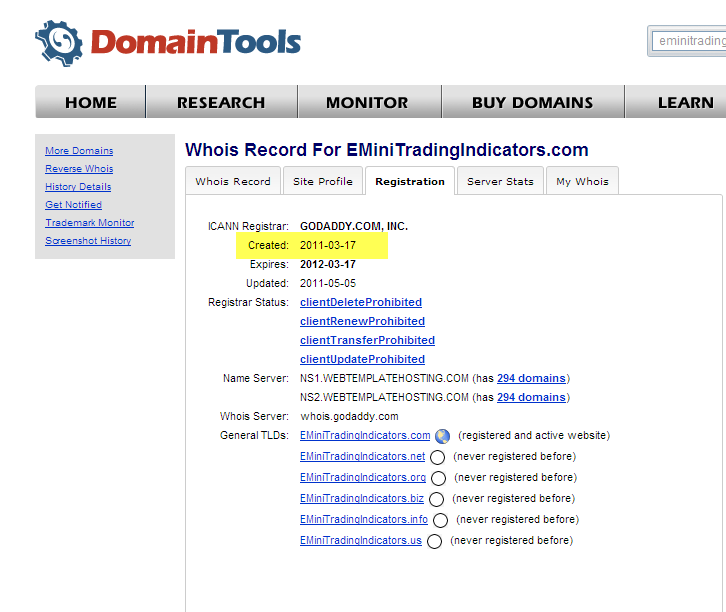
Task: Click the Whois Server label
Action: [254, 417]
